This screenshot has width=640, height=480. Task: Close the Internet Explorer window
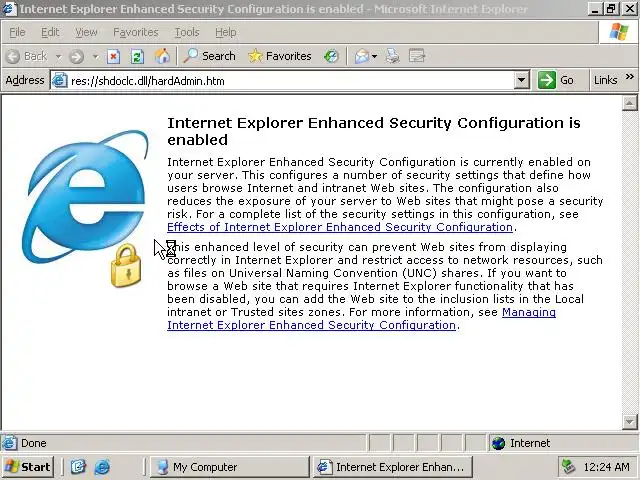click(x=630, y=9)
